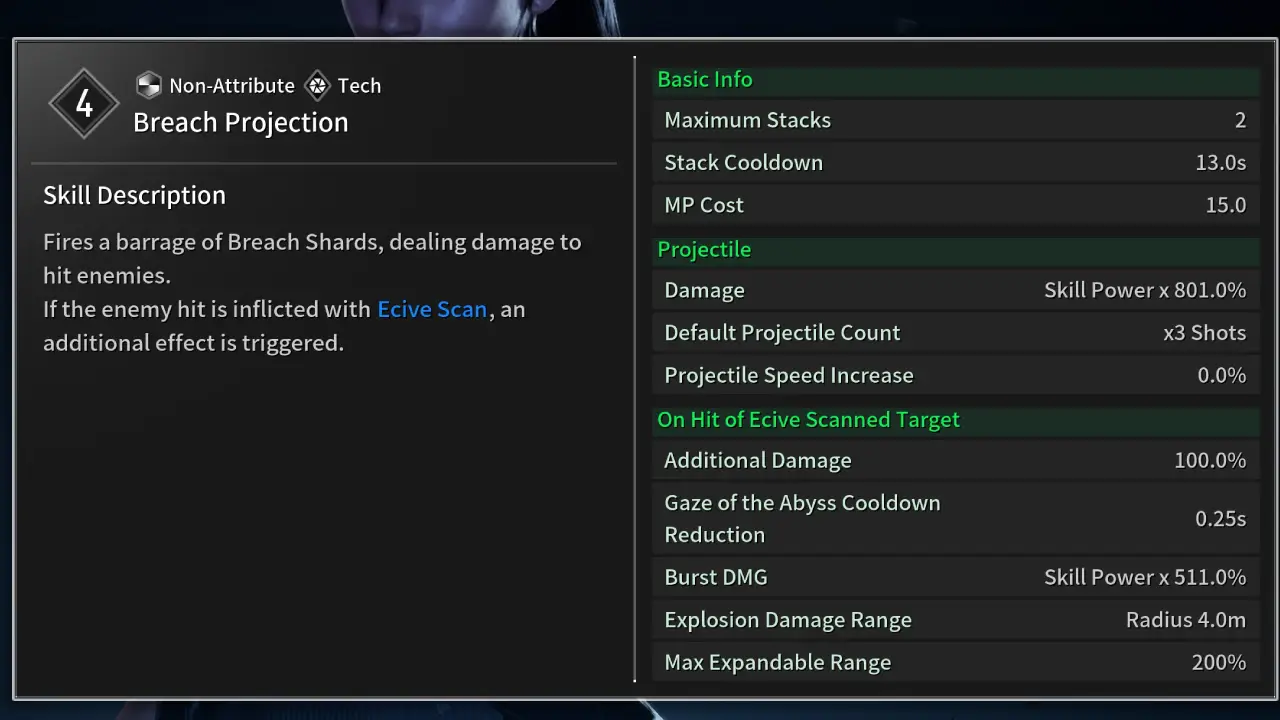1280x720 pixels.
Task: Click the Breach Projection skill title
Action: [240, 122]
